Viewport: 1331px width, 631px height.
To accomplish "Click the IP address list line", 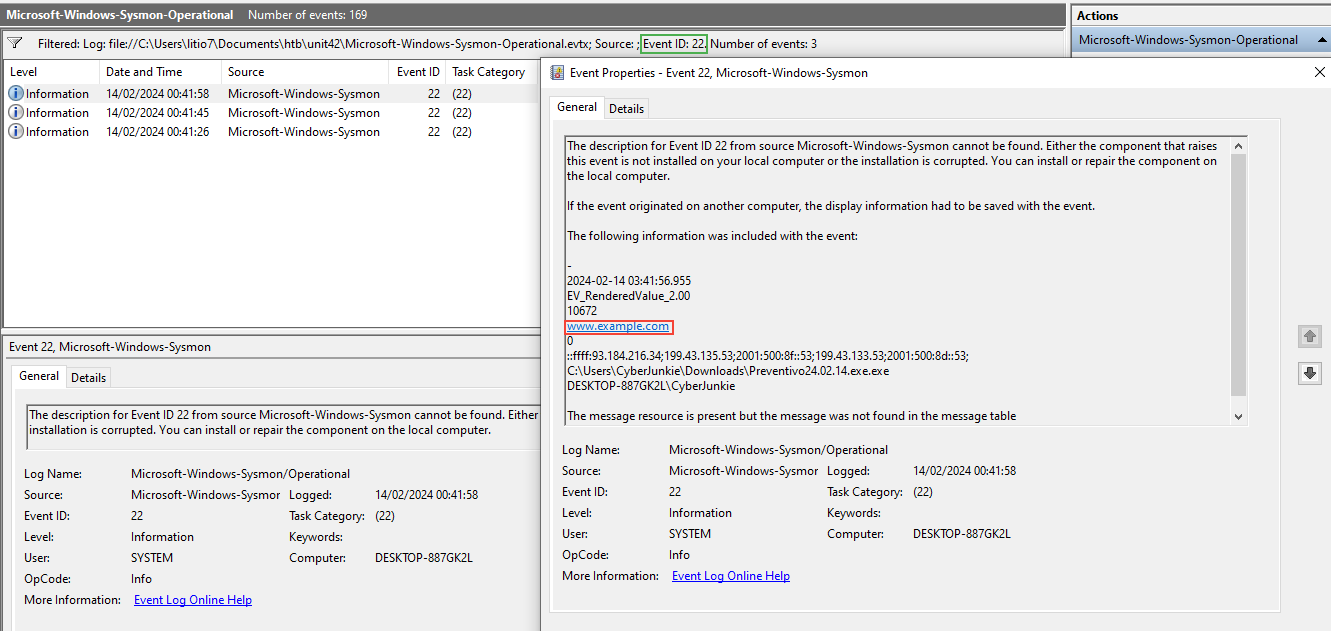I will pos(767,356).
